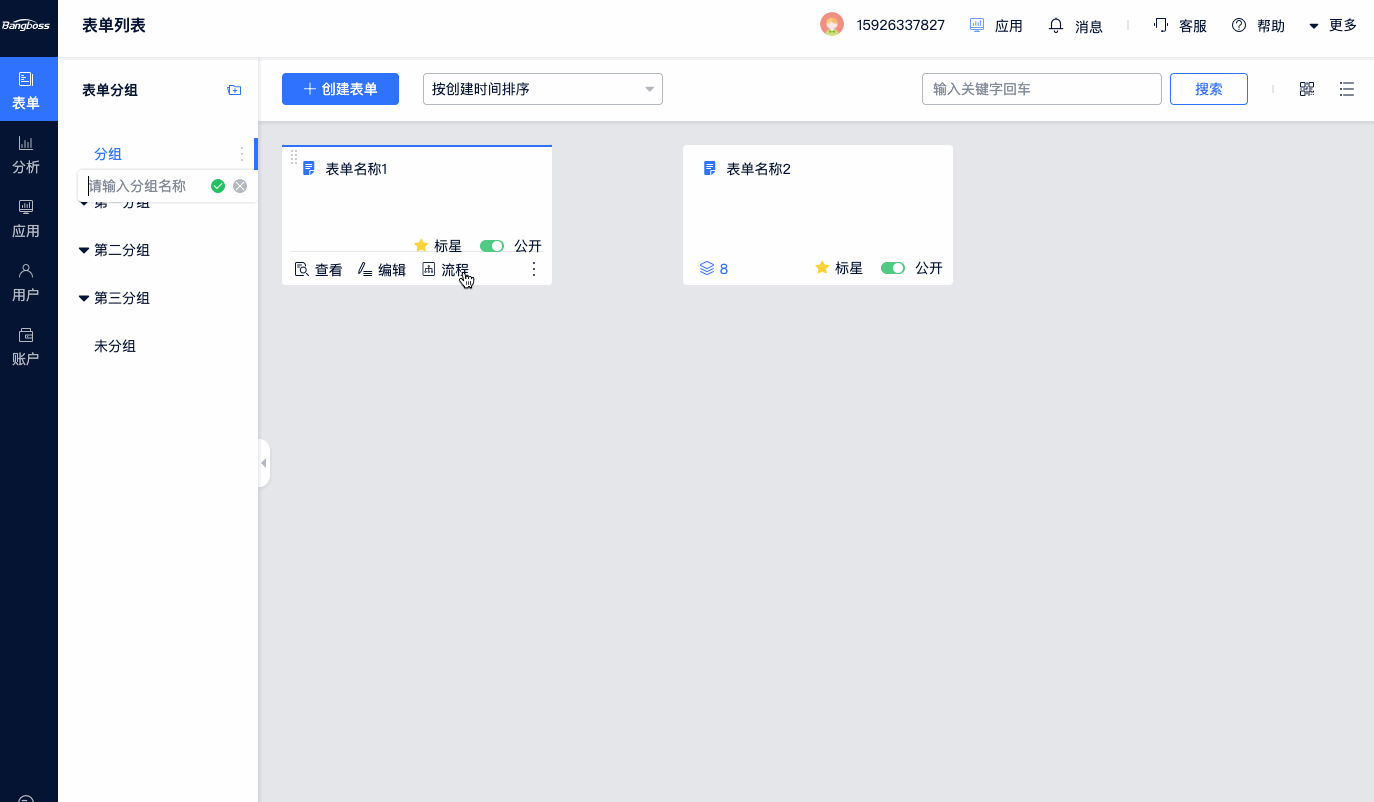Open more options on 表单名称1 card

[x=534, y=269]
